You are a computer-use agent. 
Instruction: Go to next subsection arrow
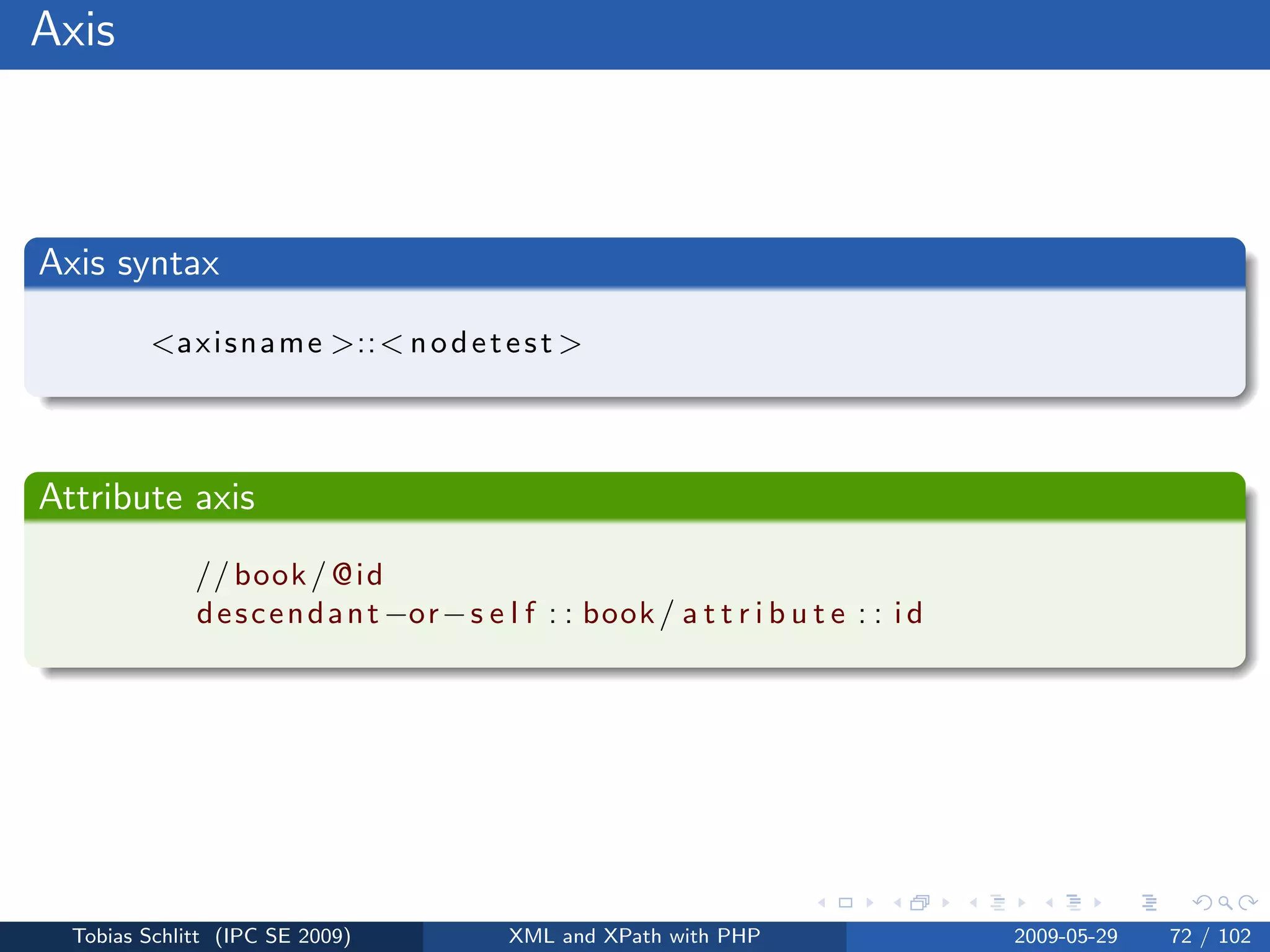[x=1021, y=903]
